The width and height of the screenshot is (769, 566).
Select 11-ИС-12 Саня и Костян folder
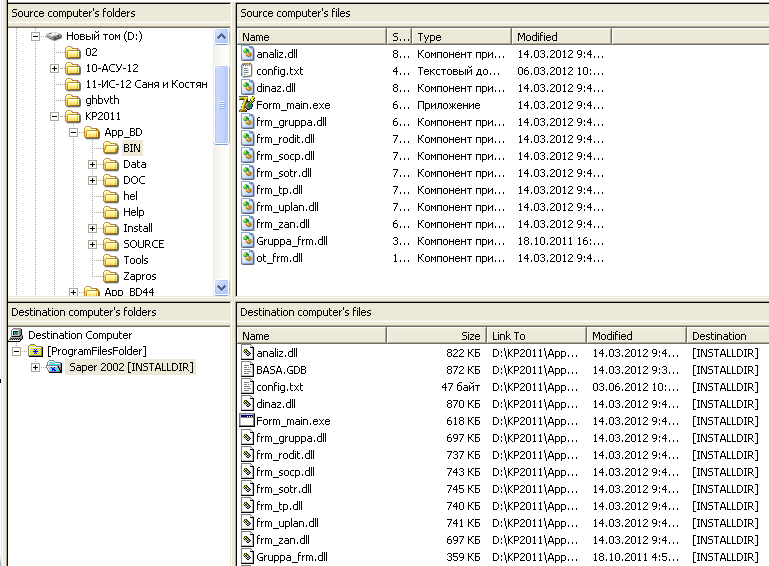click(x=146, y=84)
